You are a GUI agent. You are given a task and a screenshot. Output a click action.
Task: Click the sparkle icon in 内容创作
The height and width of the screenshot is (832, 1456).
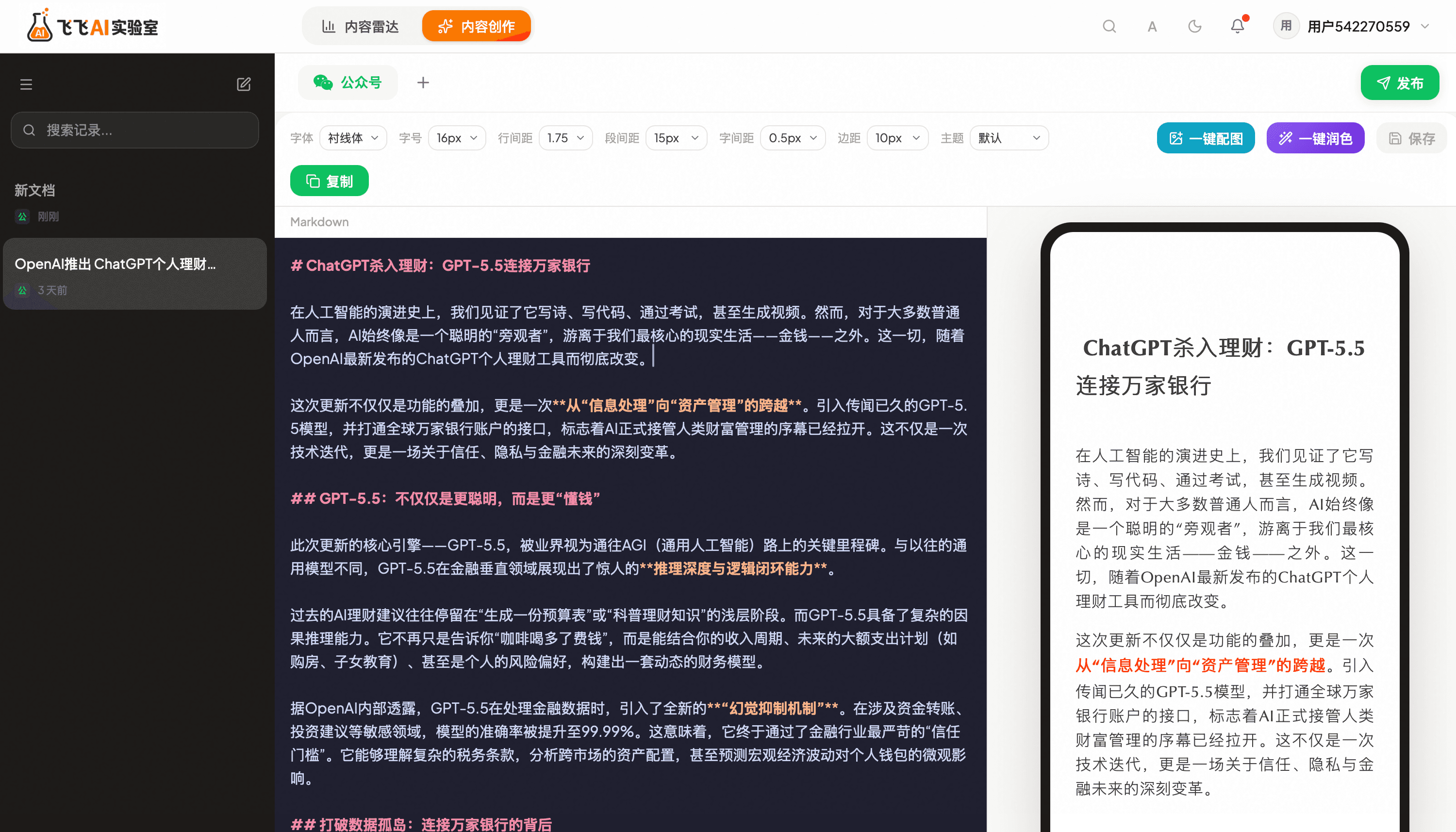(x=445, y=26)
